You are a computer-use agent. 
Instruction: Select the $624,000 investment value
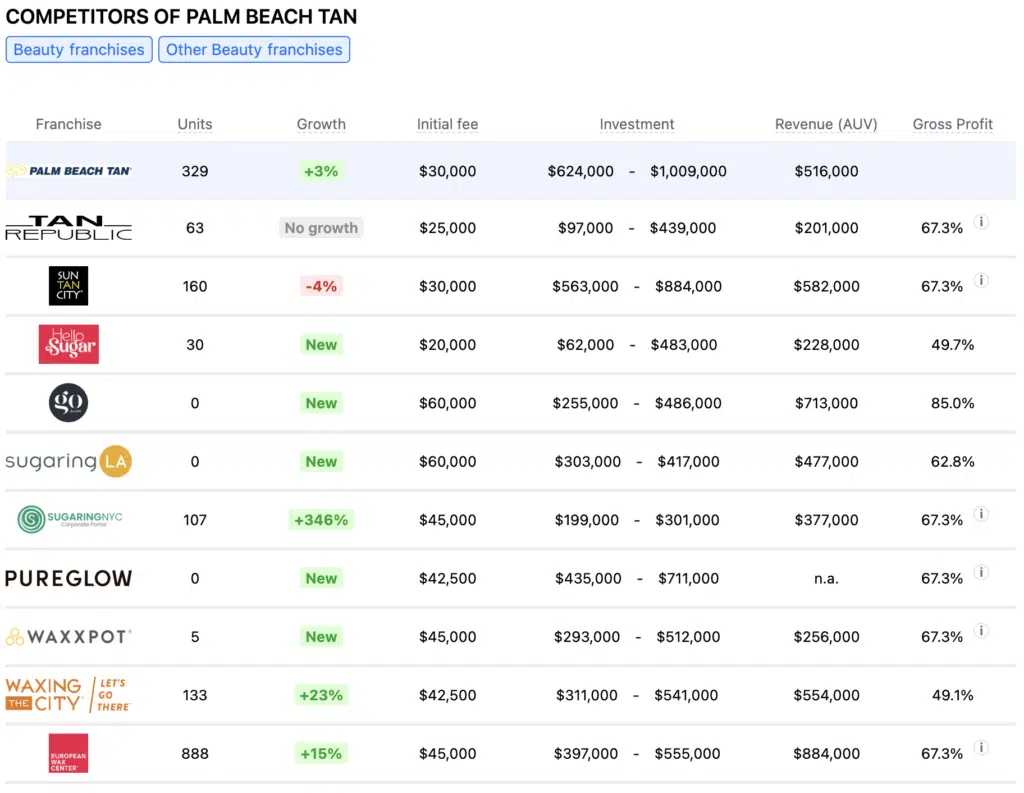coord(581,171)
